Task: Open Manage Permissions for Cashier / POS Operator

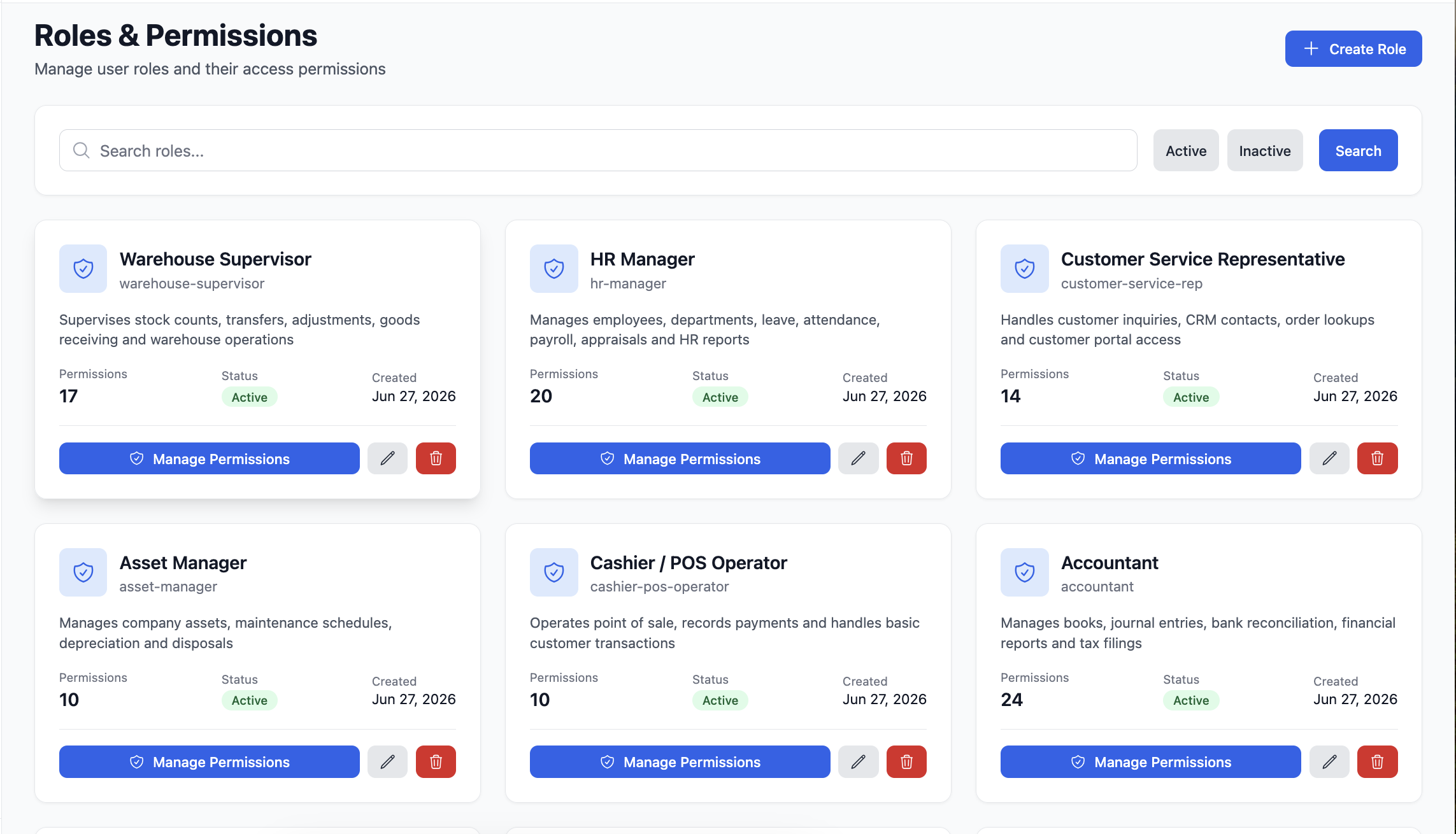Action: tap(680, 761)
